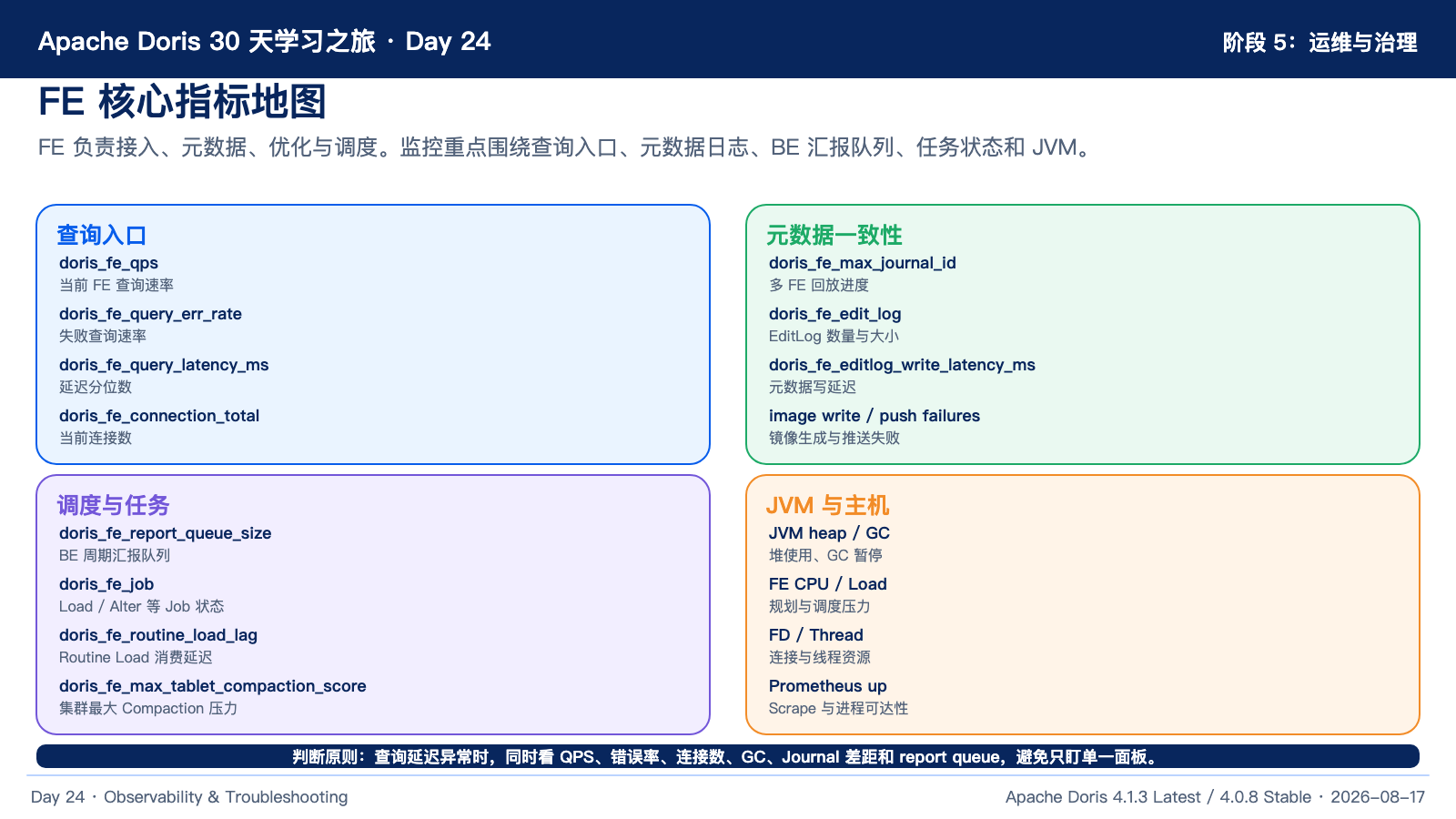This screenshot has height=819, width=1456.
Task: Click the description 'Scrape 与进程可达性'
Action: (838, 709)
